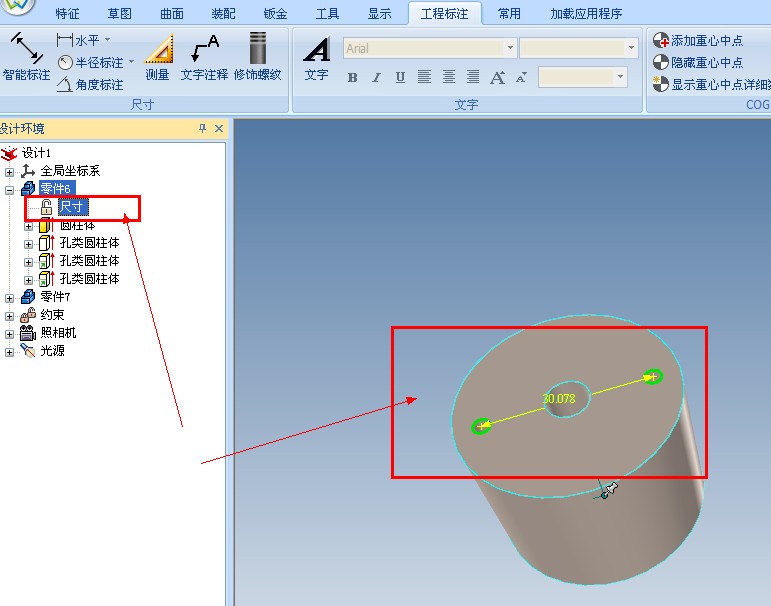Open the 文字注释 text annotation tool
This screenshot has height=606, width=771.
click(x=204, y=56)
